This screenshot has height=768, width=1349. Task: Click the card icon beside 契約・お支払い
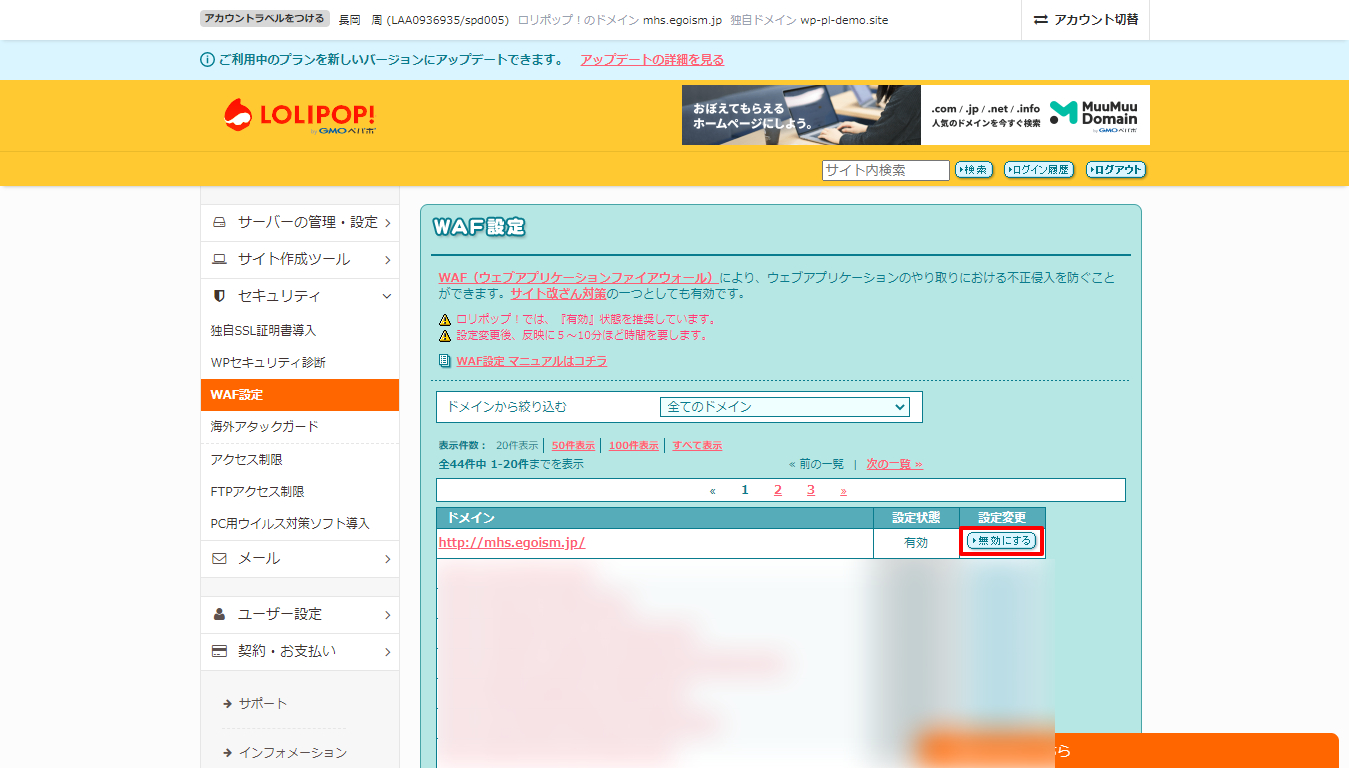click(217, 651)
